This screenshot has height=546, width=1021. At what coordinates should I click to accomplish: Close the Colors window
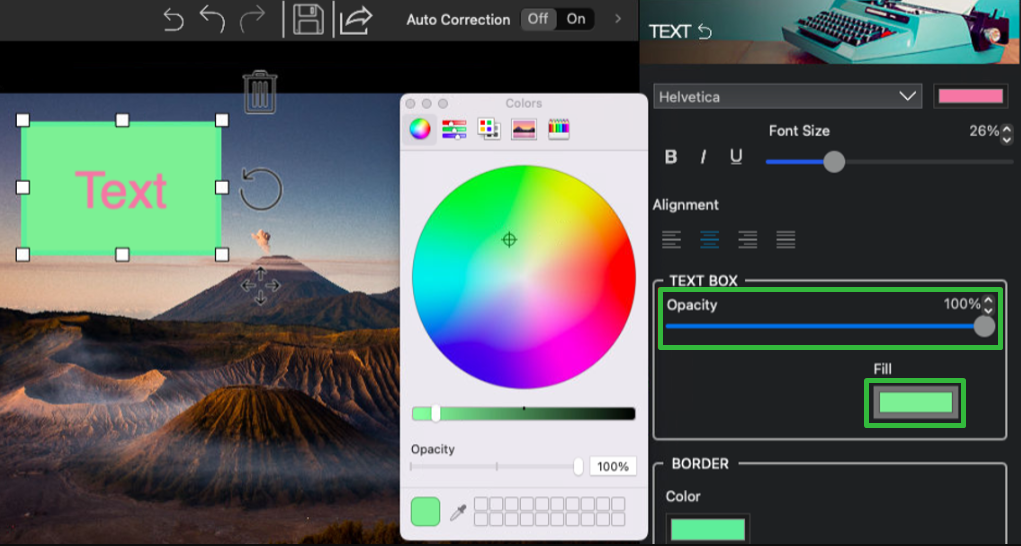pos(410,103)
